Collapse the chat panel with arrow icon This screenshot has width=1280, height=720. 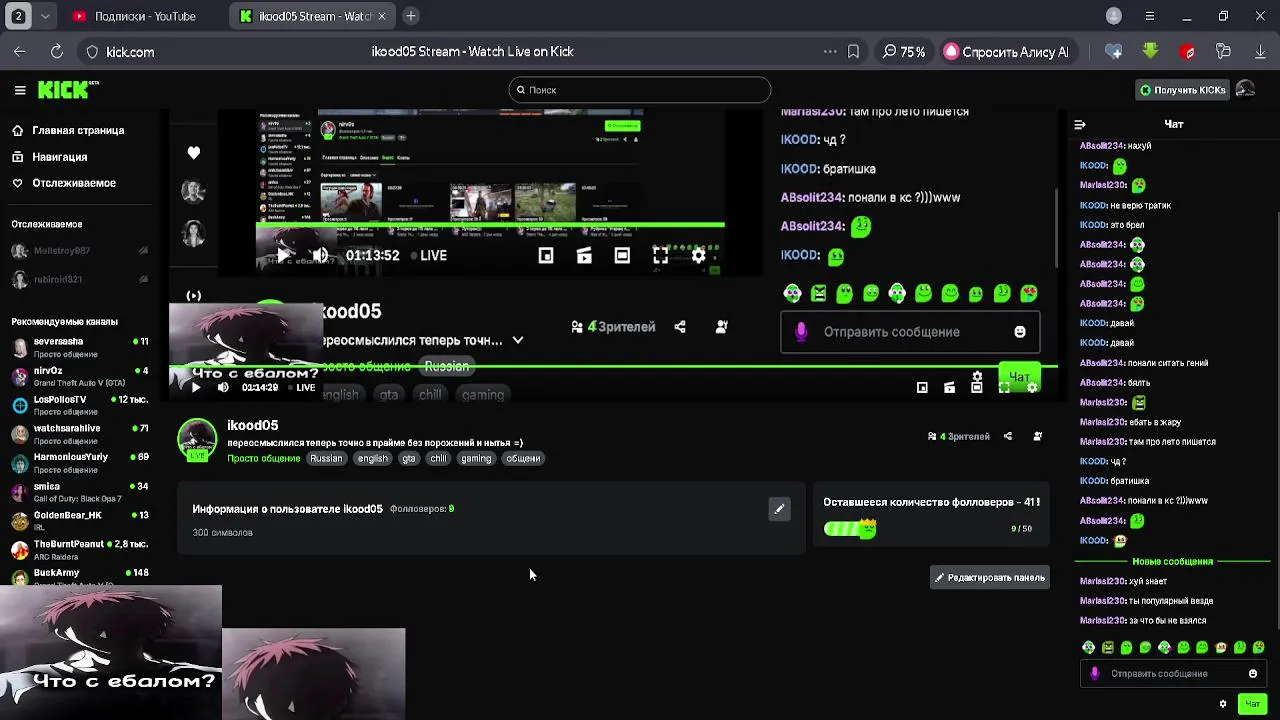[x=1080, y=125]
